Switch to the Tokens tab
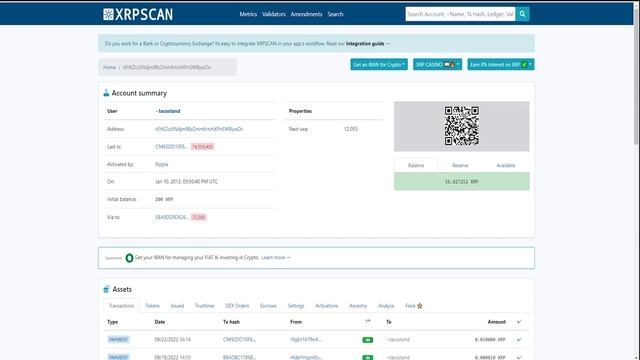Image resolution: width=640 pixels, height=360 pixels. pos(152,306)
